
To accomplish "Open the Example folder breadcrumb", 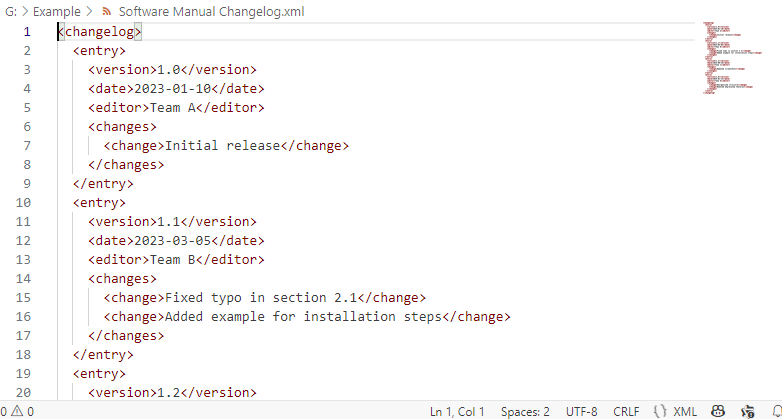I will (x=57, y=11).
